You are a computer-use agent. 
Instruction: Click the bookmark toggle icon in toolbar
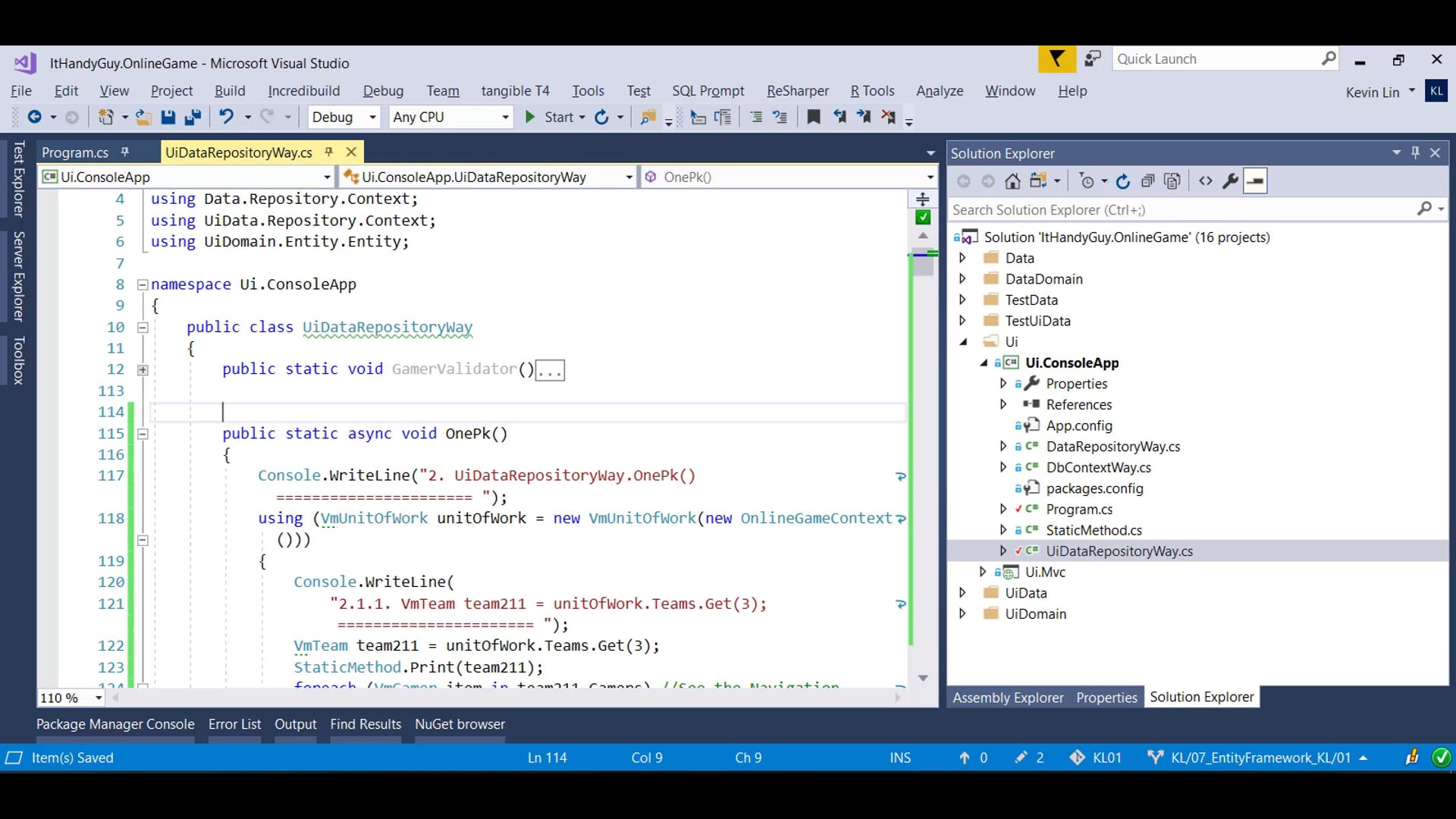pos(813,117)
